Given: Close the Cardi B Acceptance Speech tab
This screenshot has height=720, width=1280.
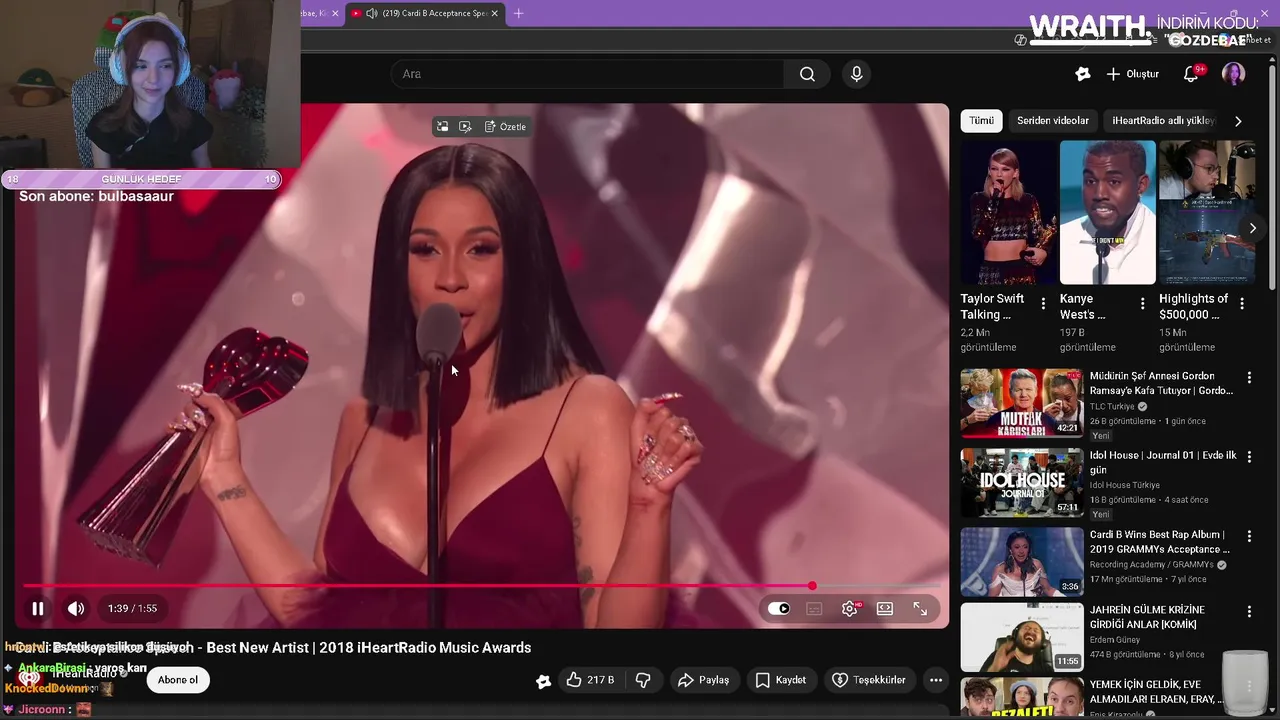Looking at the screenshot, I should 494,13.
